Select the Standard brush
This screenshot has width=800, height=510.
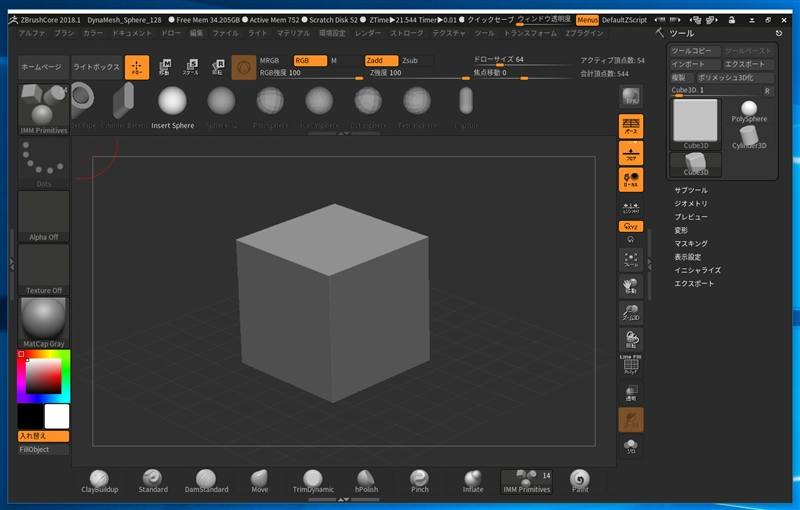153,482
